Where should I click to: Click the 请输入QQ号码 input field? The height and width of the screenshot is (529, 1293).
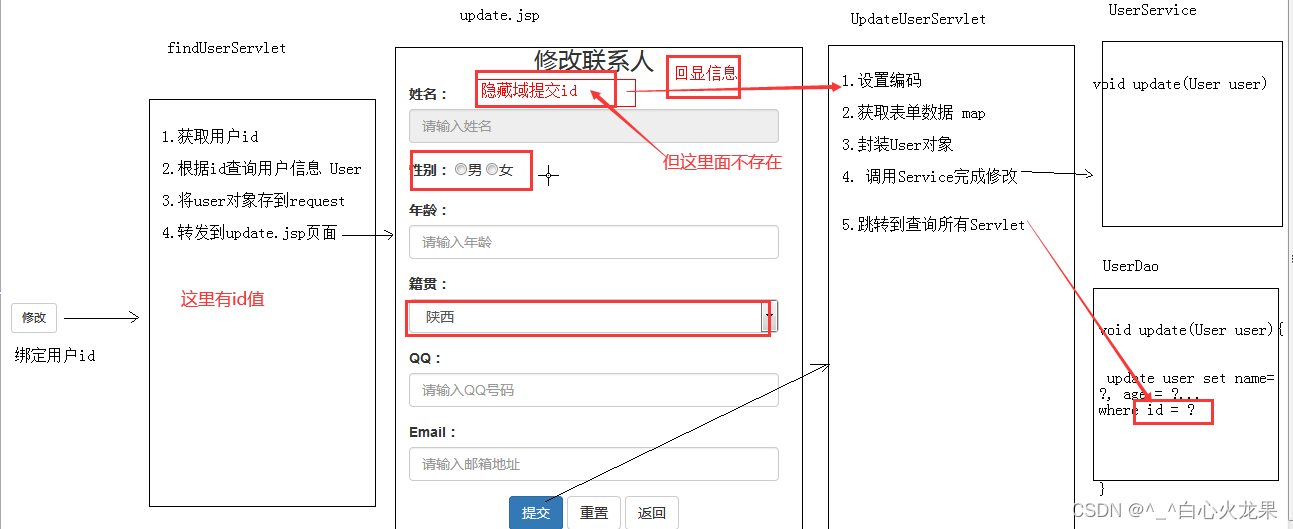[593, 390]
